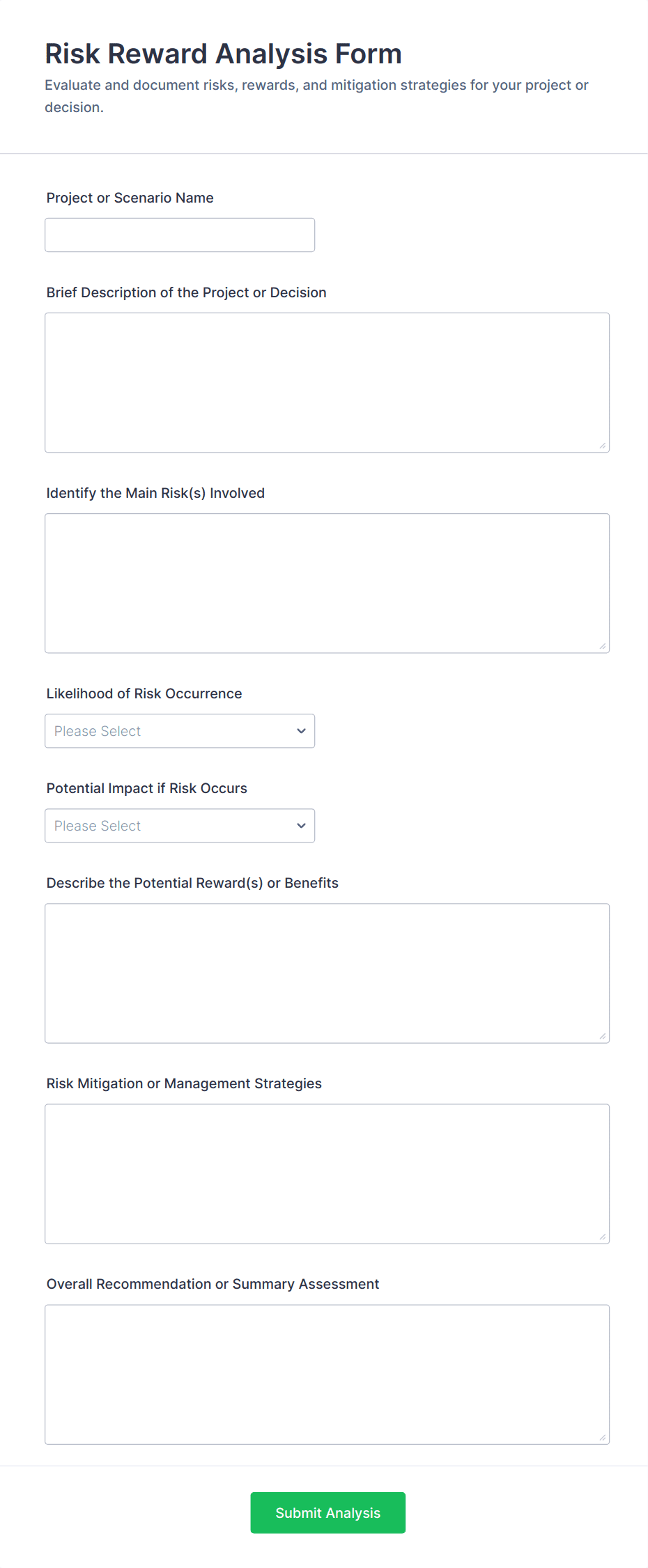Click the Identify the Main Risk(s) Involved label
Screen dimensions: 648x1568
(x=155, y=493)
